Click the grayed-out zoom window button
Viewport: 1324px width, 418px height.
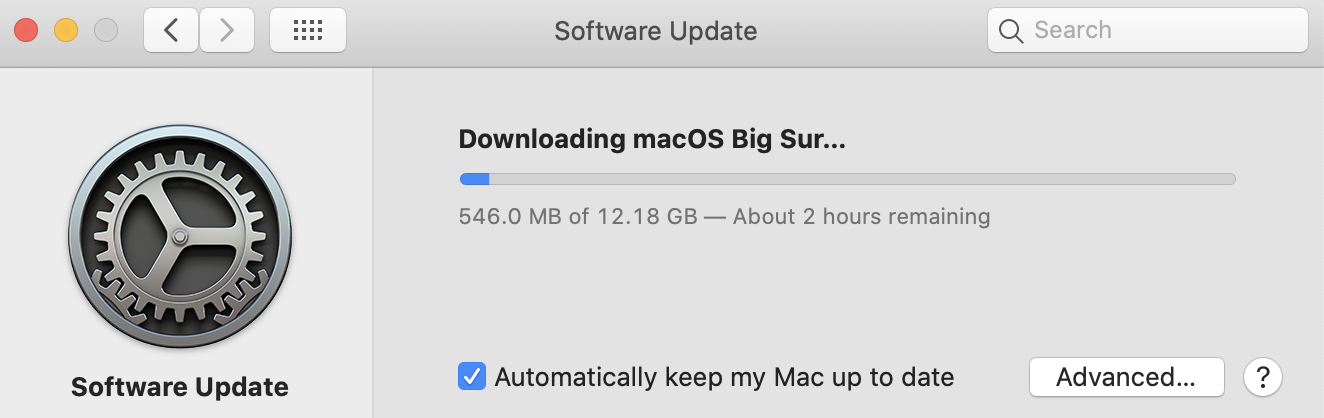coord(106,30)
